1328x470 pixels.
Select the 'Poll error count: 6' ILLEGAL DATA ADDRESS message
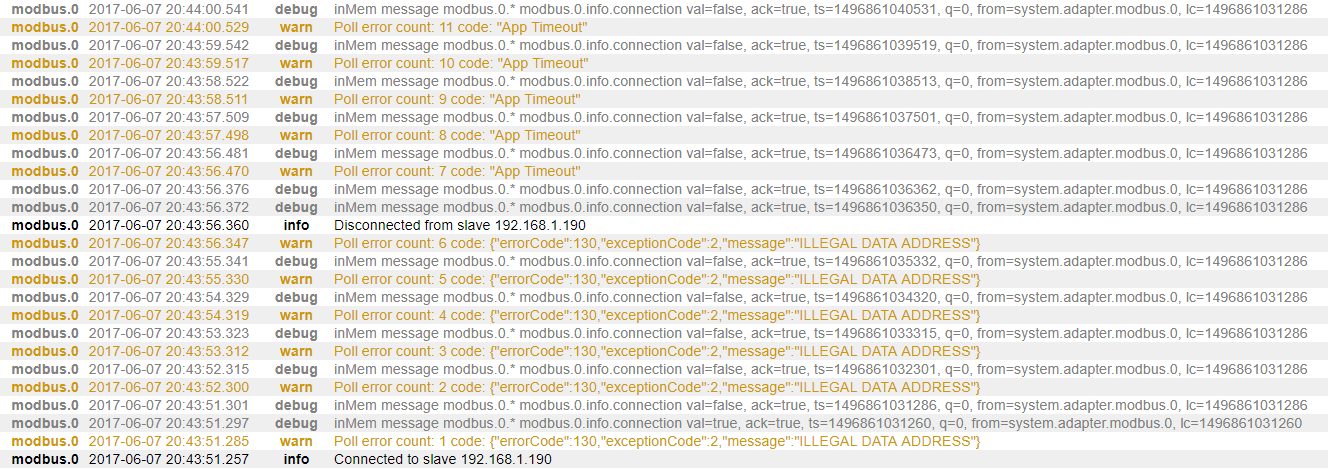click(x=657, y=243)
